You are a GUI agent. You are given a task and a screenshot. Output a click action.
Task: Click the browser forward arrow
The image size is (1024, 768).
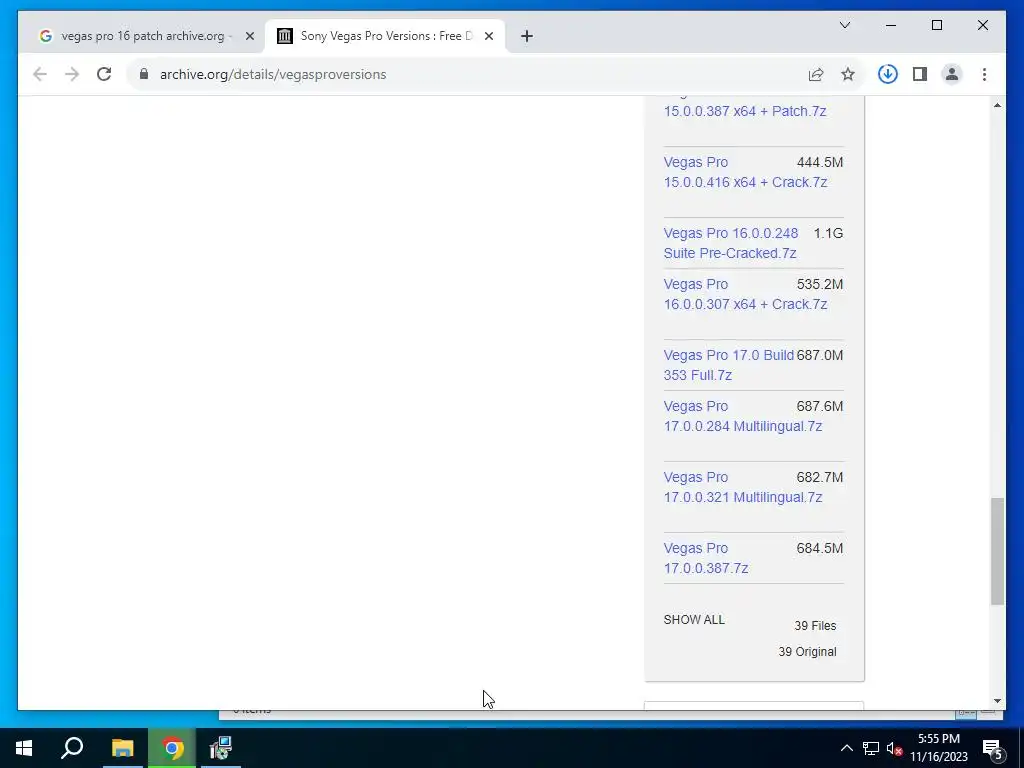pyautogui.click(x=72, y=74)
